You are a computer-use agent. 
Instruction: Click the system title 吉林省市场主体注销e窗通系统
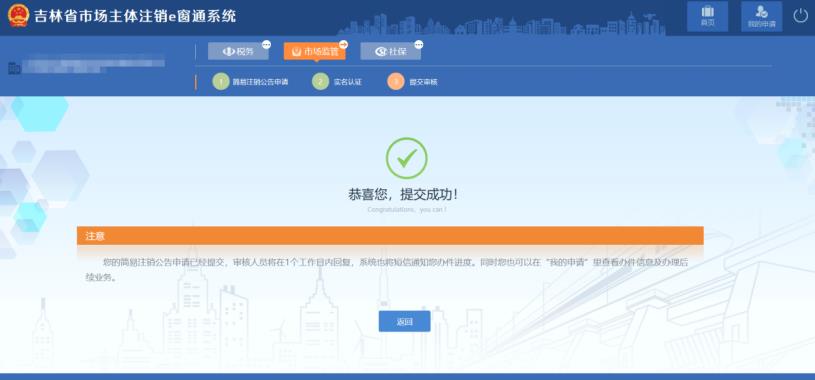[135, 16]
